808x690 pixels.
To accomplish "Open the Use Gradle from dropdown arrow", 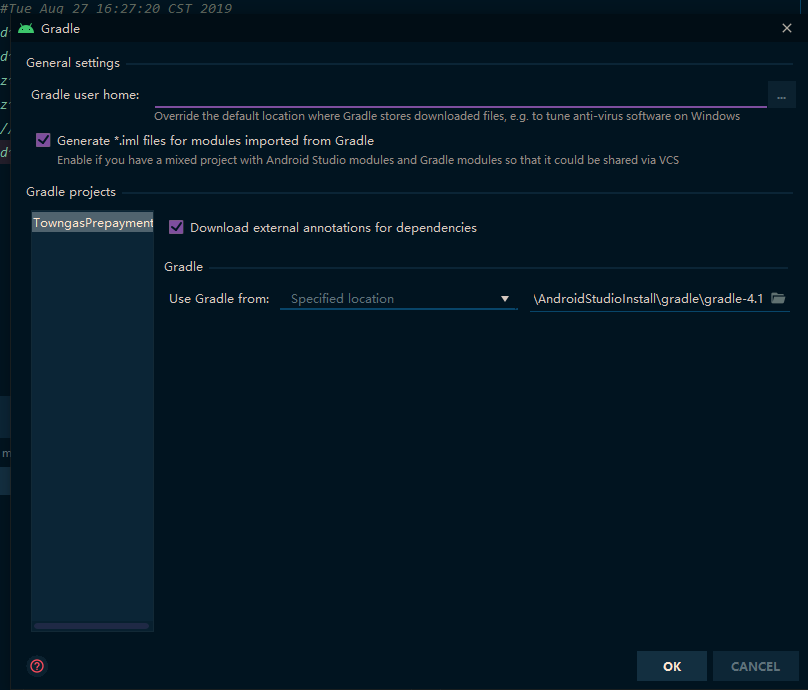I will 505,299.
